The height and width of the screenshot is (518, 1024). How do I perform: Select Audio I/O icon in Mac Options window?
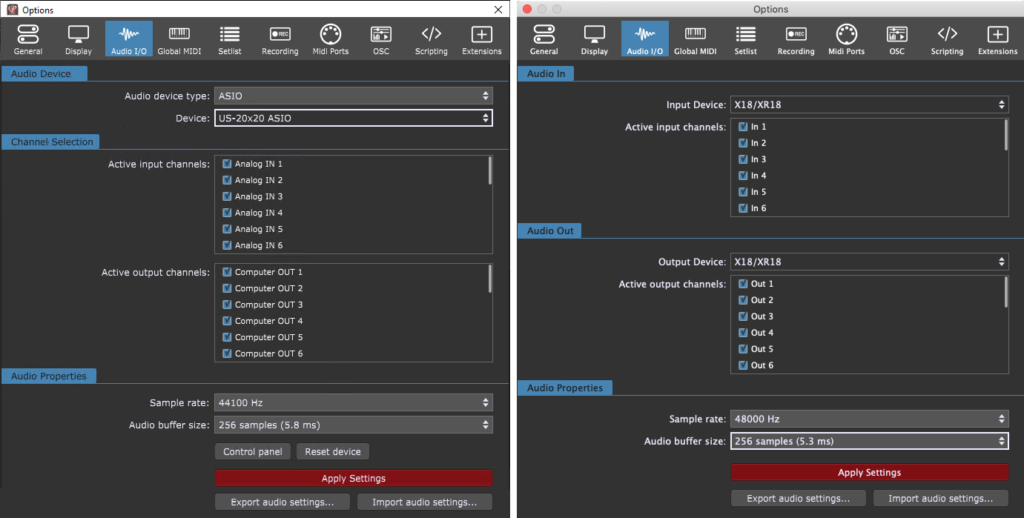click(645, 39)
